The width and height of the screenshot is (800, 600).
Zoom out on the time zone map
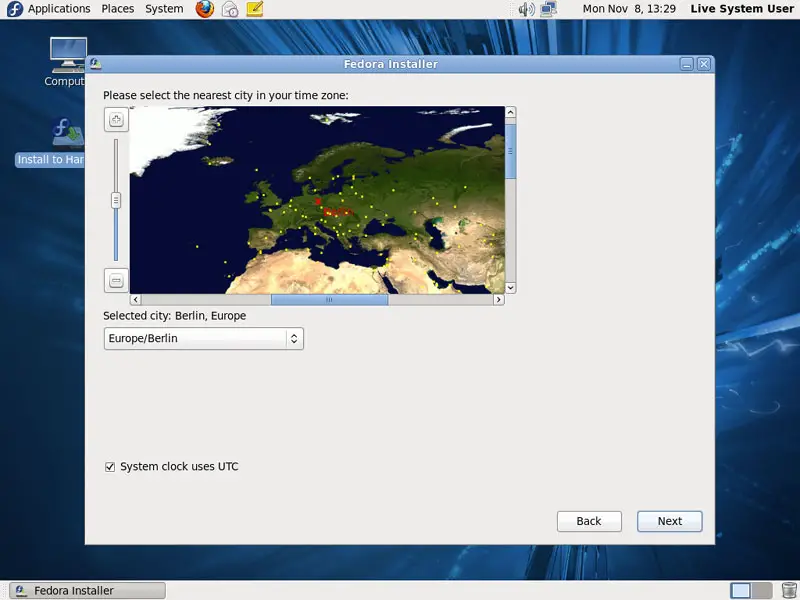[116, 280]
